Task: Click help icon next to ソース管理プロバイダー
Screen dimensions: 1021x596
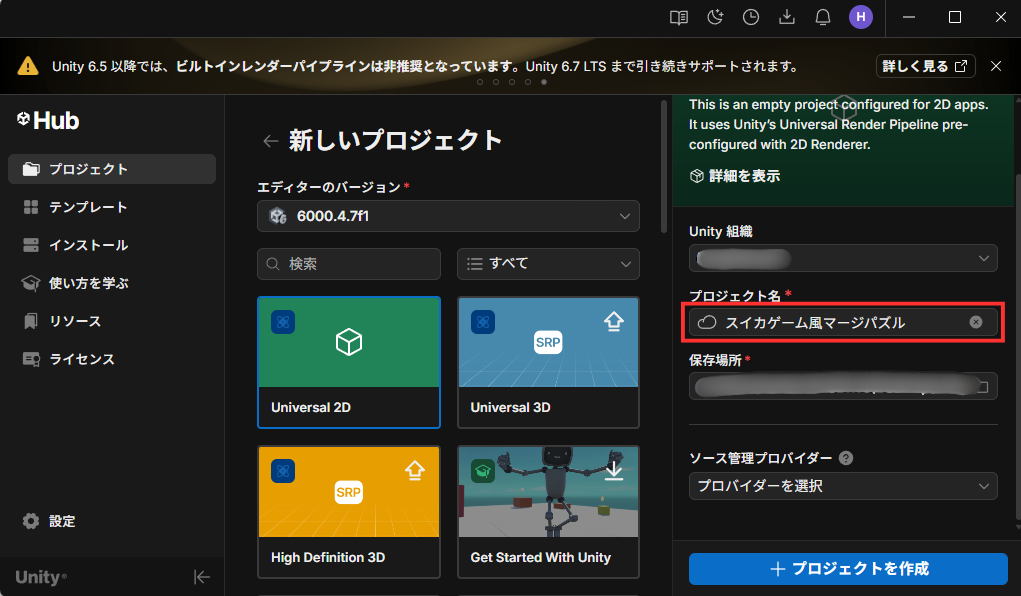Action: coord(846,458)
